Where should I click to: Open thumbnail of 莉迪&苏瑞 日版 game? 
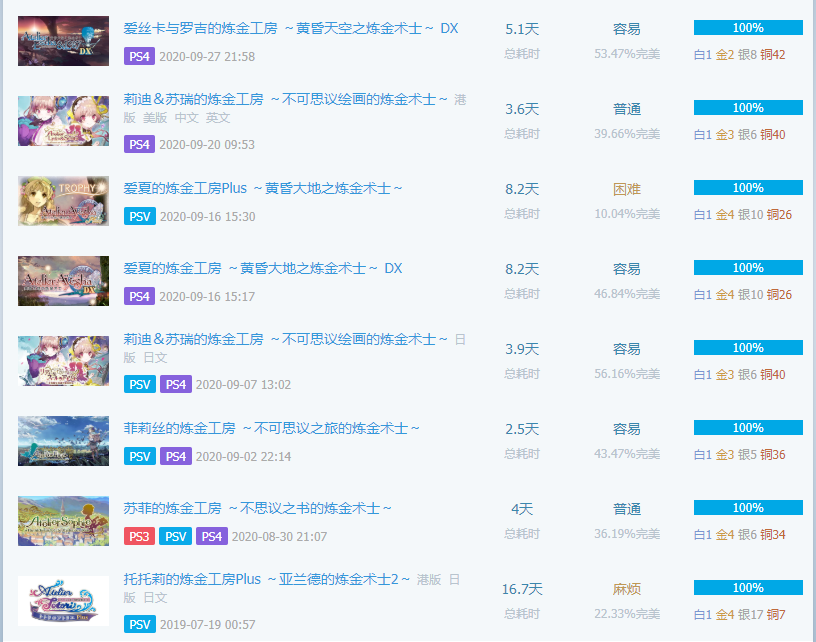(x=63, y=361)
